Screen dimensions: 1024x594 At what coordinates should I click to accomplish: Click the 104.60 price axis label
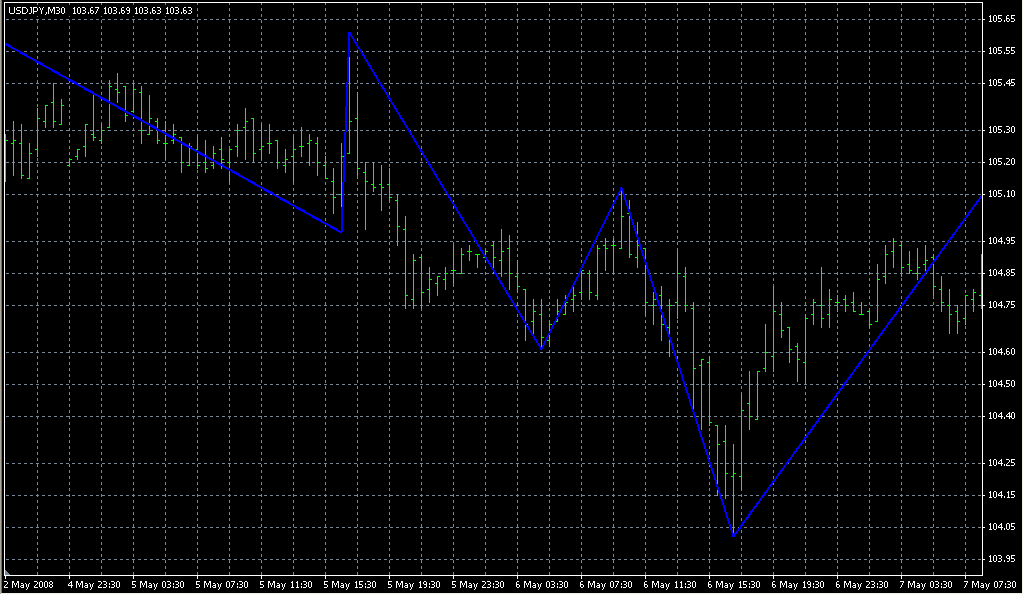point(1001,352)
